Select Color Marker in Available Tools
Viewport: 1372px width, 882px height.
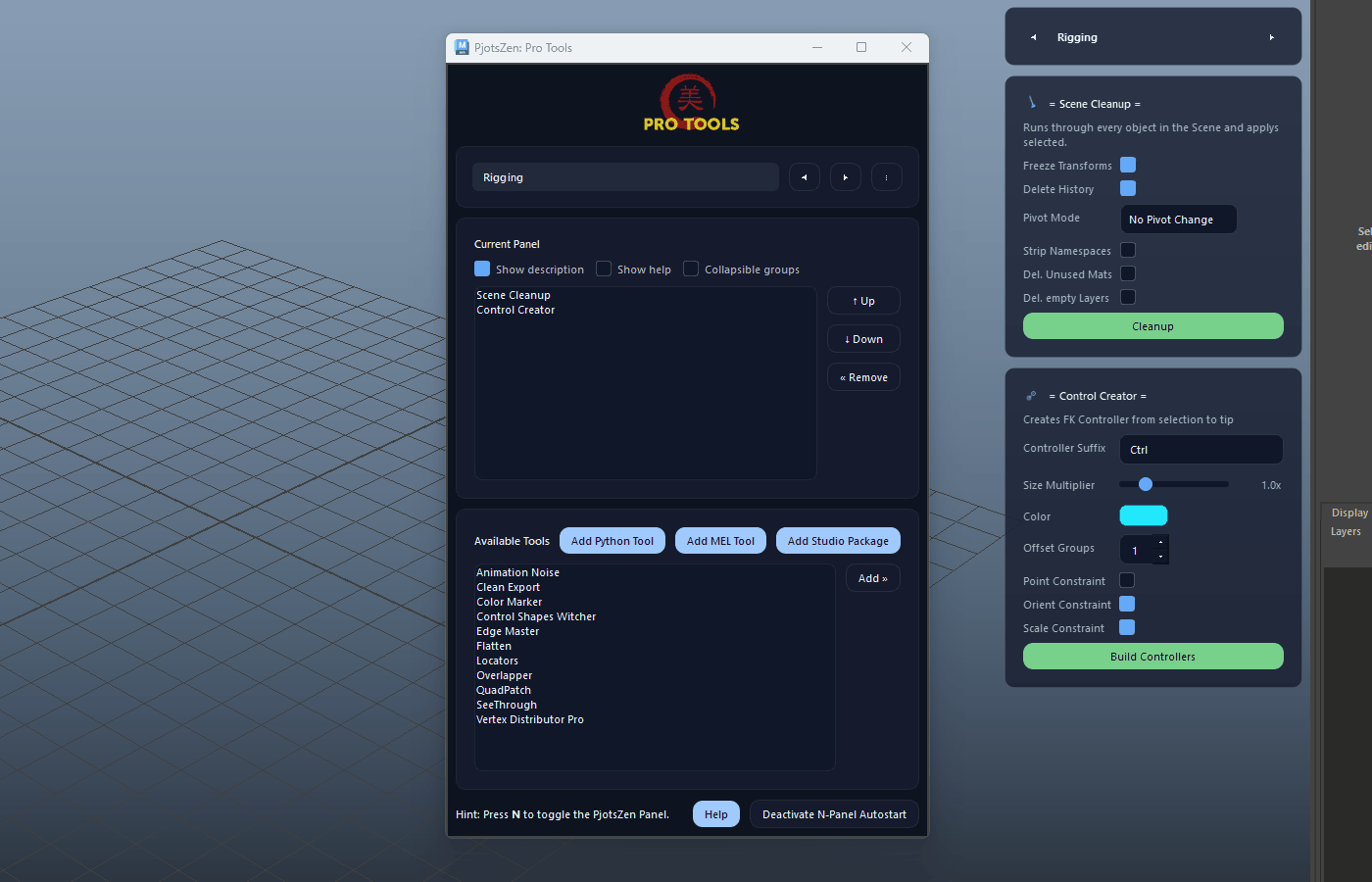509,602
